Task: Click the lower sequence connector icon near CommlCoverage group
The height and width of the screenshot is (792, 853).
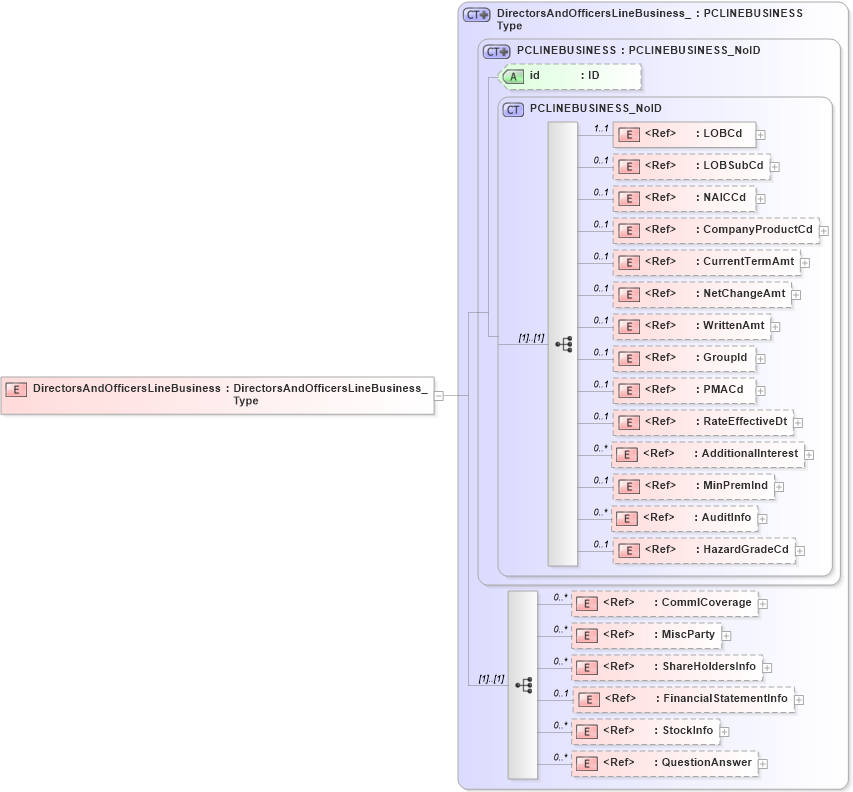Action: pyautogui.click(x=525, y=684)
